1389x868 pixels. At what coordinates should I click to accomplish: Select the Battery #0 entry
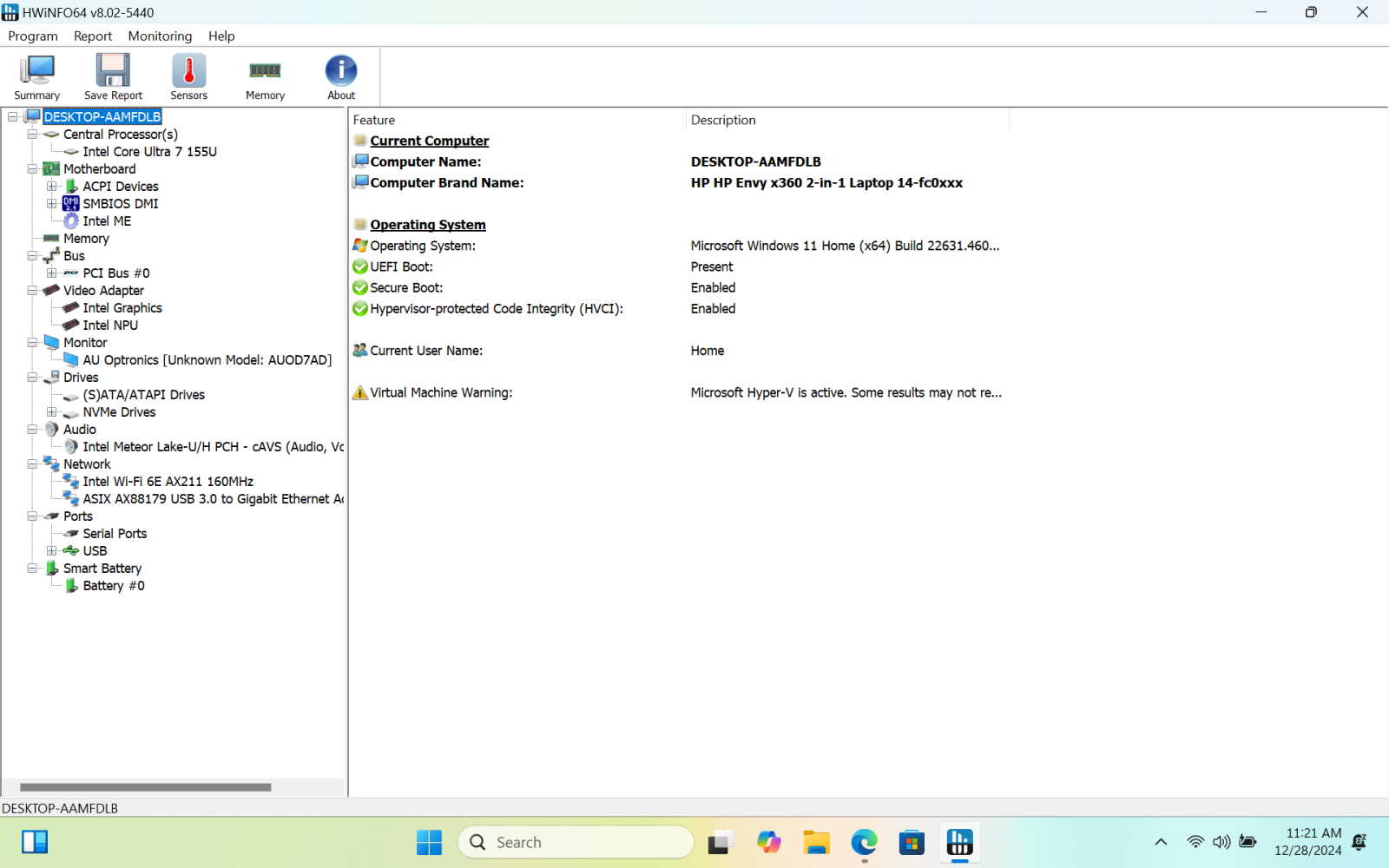pyautogui.click(x=113, y=585)
